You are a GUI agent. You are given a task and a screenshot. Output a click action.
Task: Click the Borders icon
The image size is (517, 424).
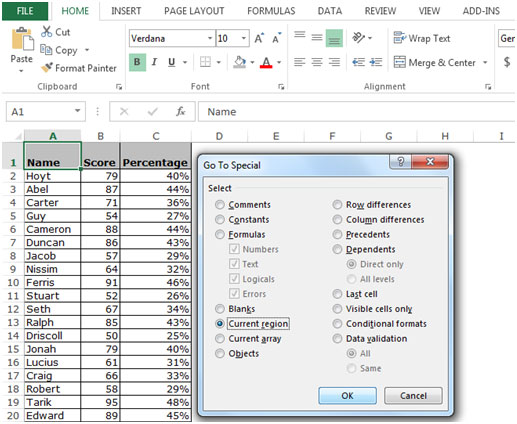(205, 62)
